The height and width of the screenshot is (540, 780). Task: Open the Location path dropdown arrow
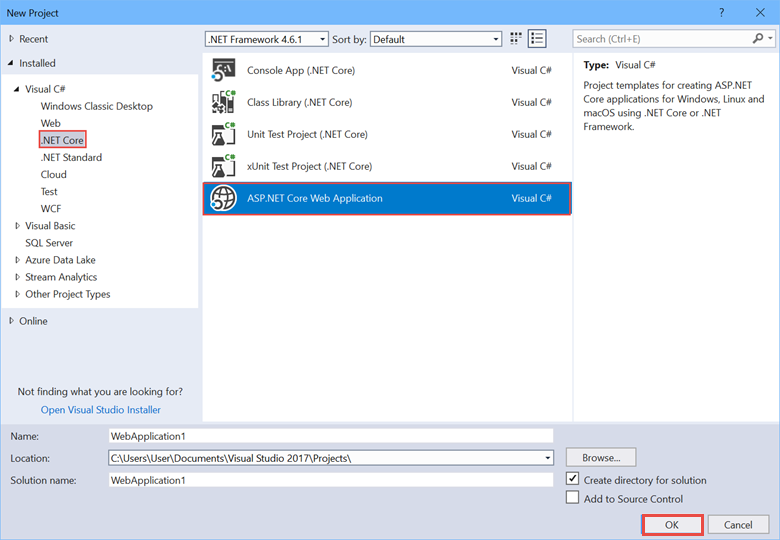pyautogui.click(x=547, y=458)
